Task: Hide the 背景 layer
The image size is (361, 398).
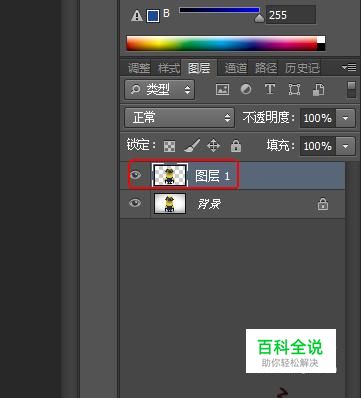Action: click(135, 203)
